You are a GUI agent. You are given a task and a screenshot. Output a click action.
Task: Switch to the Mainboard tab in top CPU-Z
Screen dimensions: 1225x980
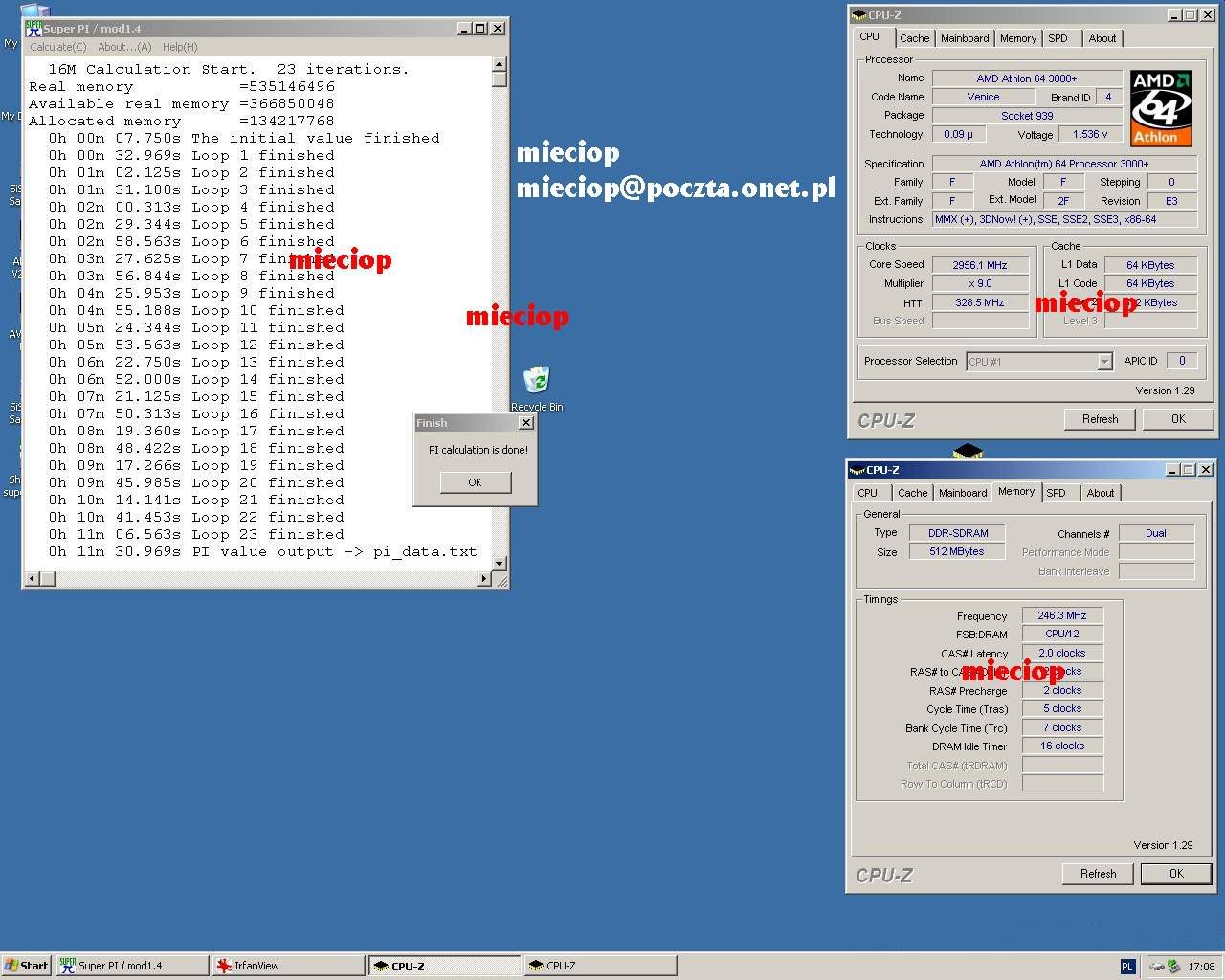964,38
